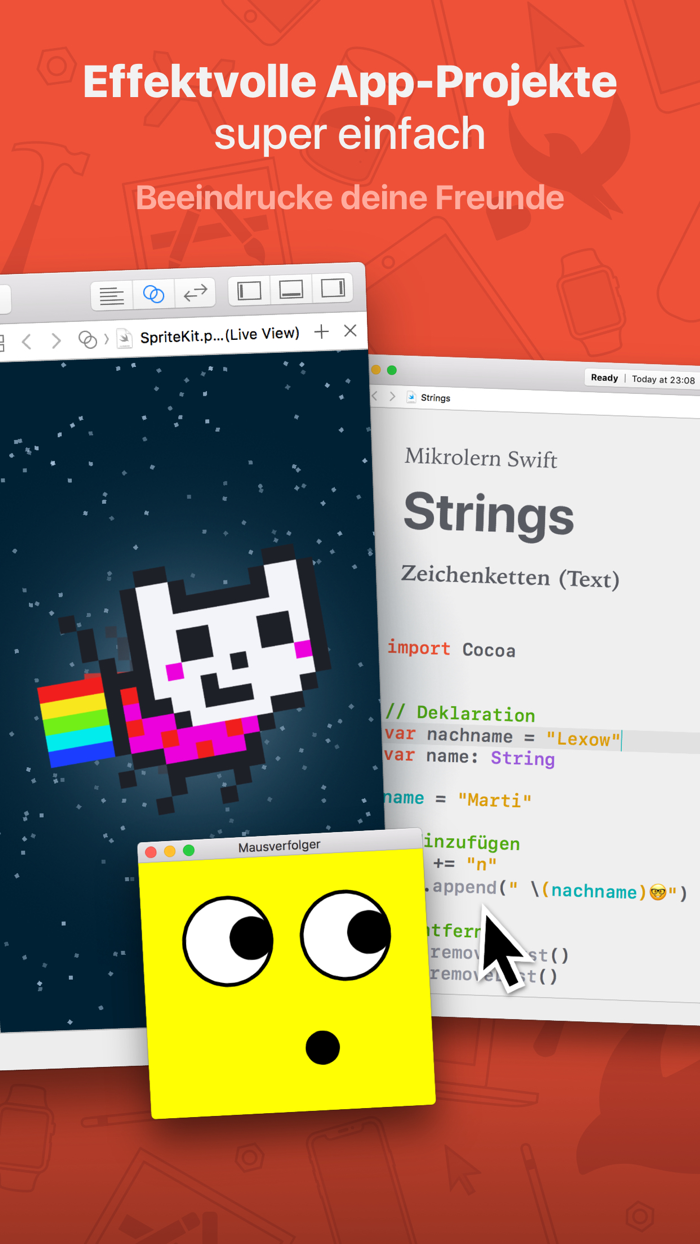This screenshot has height=1244, width=700.
Task: Click the playground file icon beside Strings
Action: point(411,398)
